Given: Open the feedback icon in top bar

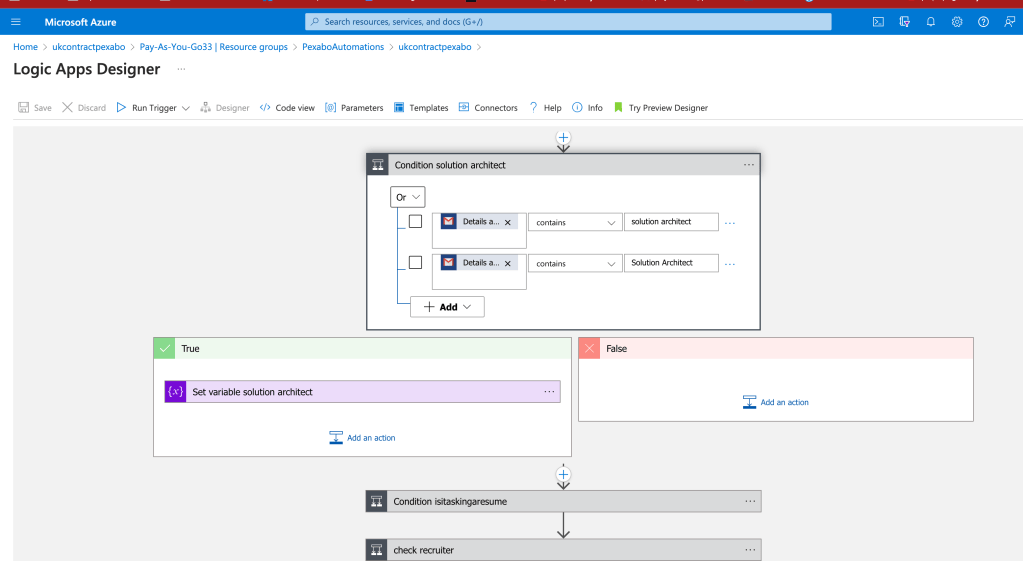Looking at the screenshot, I should [1009, 22].
